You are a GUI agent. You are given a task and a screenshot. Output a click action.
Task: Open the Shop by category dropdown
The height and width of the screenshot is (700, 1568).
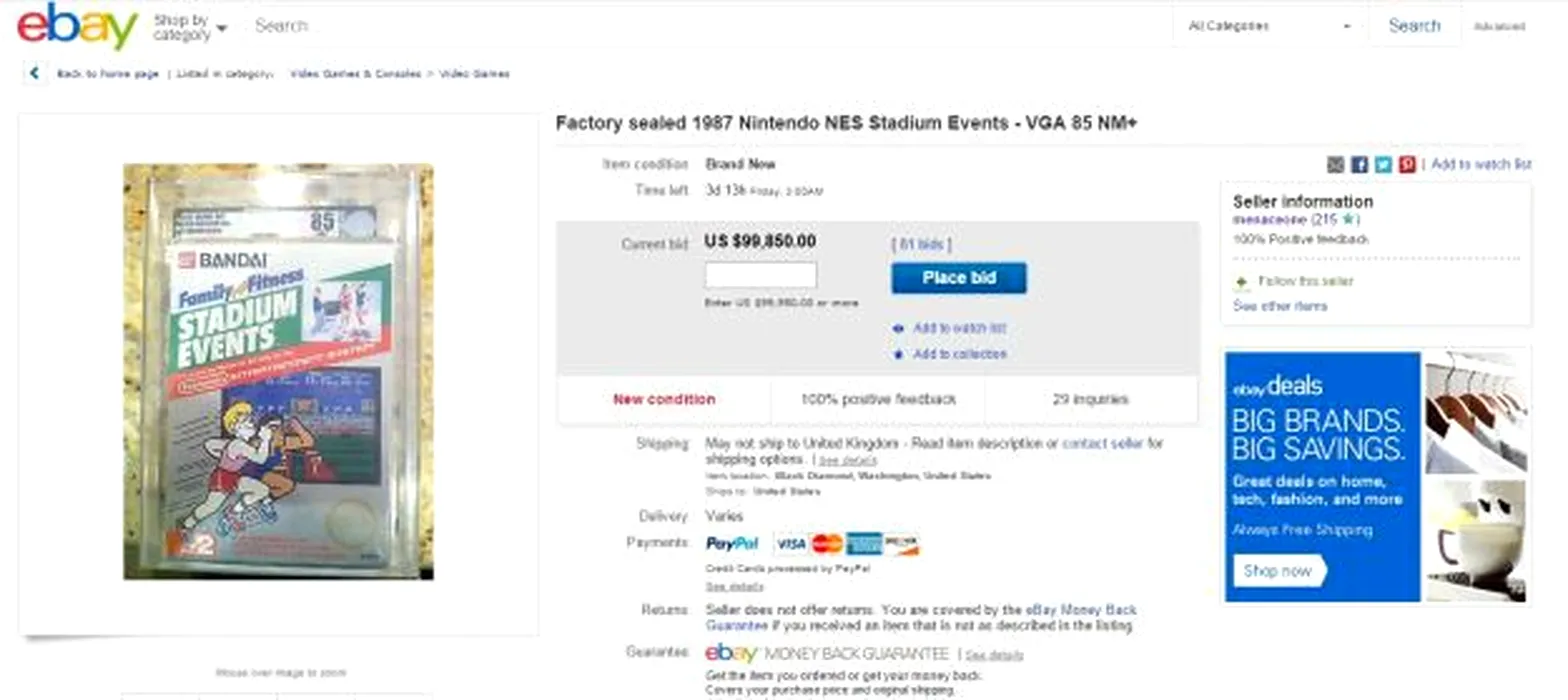190,27
